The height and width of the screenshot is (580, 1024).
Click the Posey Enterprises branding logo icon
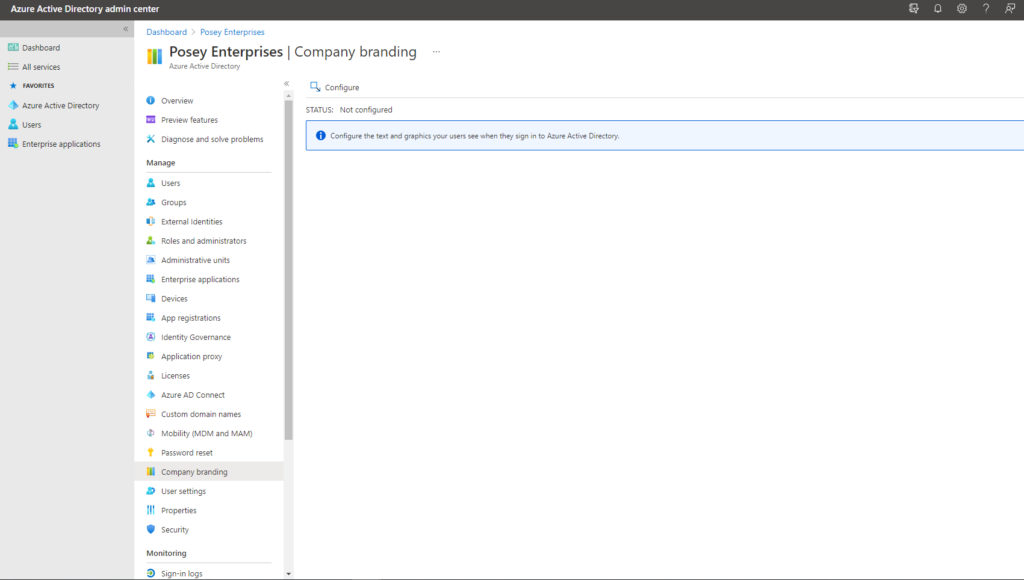tap(155, 57)
